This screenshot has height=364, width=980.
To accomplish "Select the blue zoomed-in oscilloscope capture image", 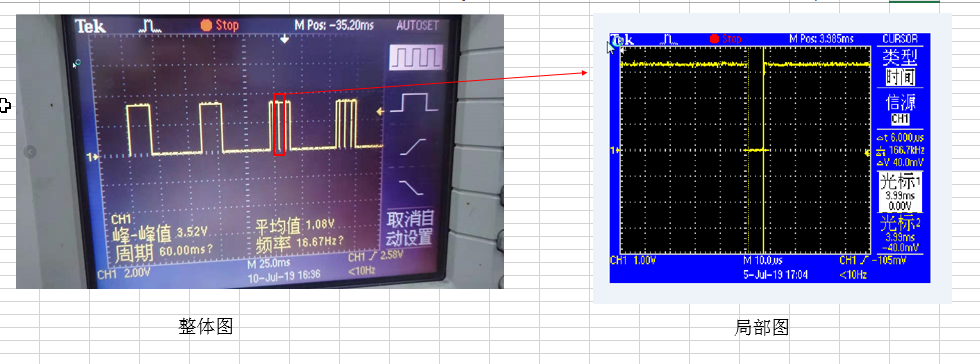I will (x=770, y=158).
